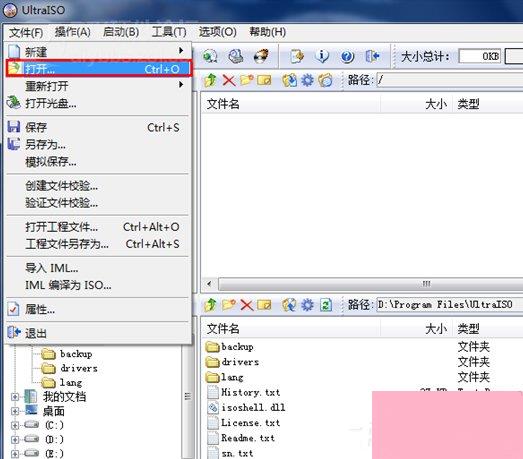
Task: Choose 打开光盘... menu entry
Action: [98, 103]
